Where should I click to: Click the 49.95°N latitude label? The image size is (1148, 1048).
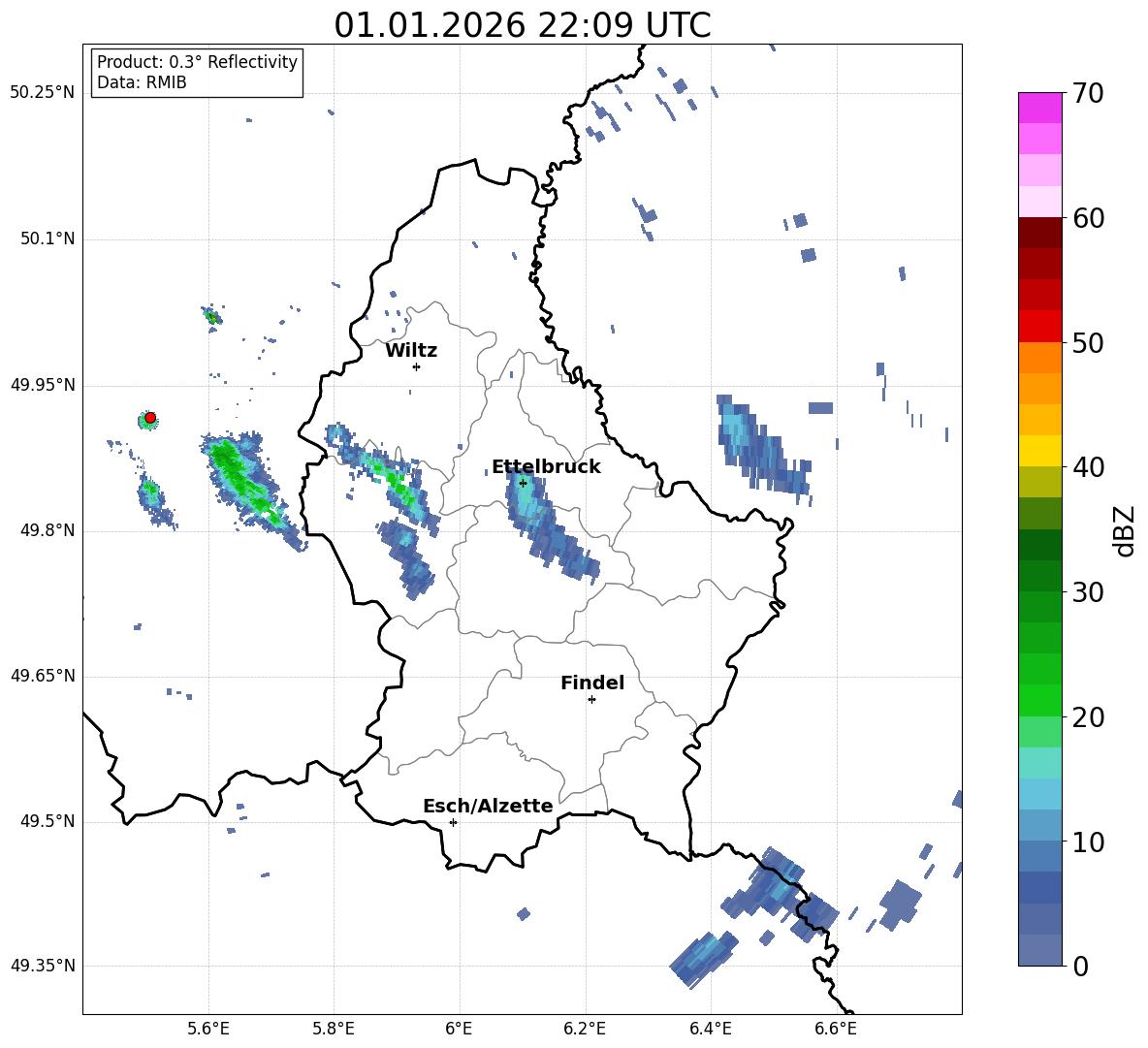point(43,385)
